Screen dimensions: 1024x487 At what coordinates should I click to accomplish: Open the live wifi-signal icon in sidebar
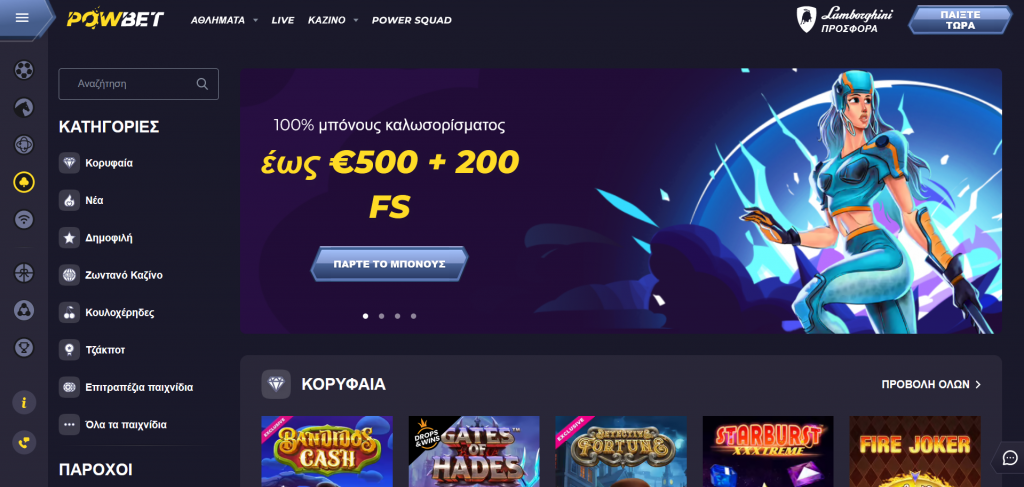24,219
